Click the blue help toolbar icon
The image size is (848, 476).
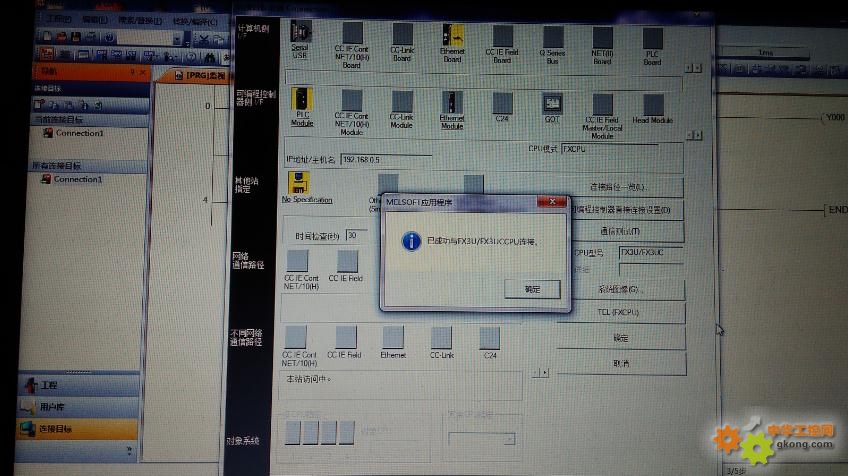pyautogui.click(x=109, y=38)
